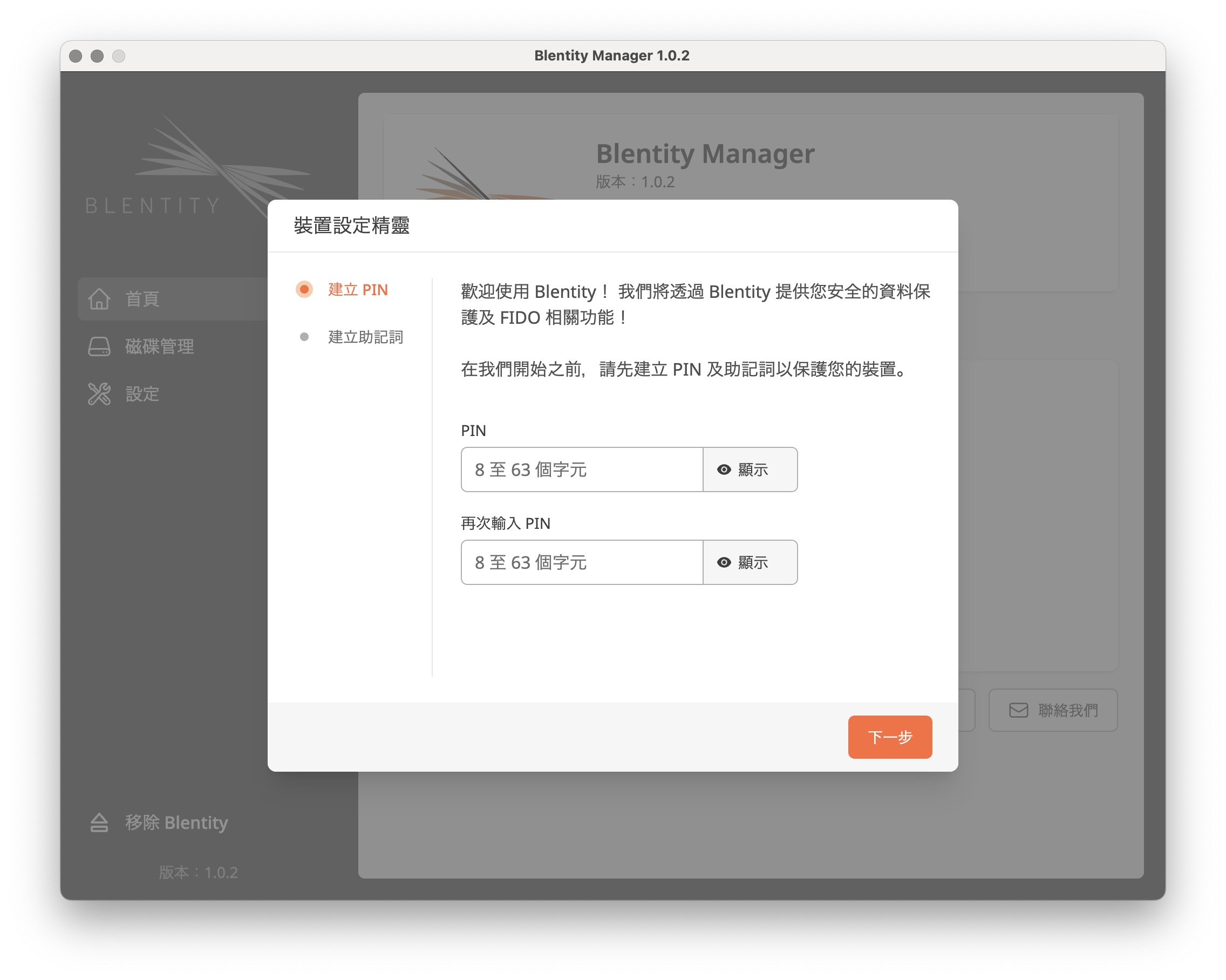Click the disk drive icon beside 磁碟管理
This screenshot has width=1226, height=980.
tap(99, 346)
